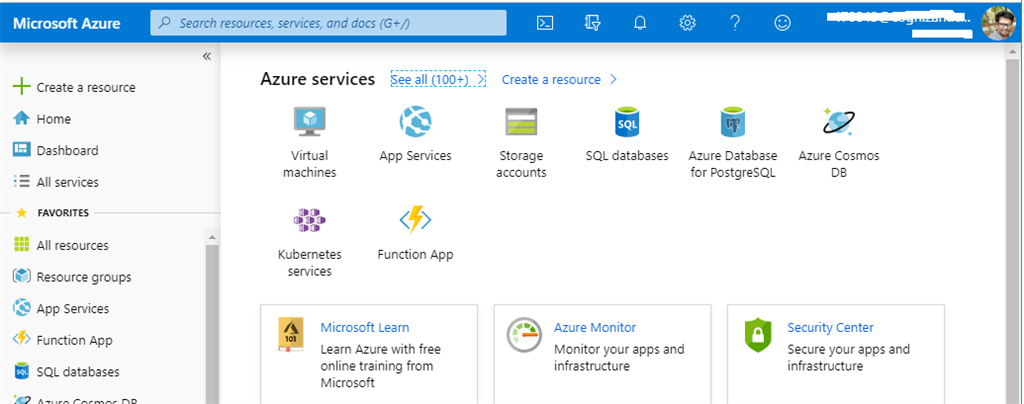
Task: Click the Dashboard icon in sidebar
Action: (22, 149)
